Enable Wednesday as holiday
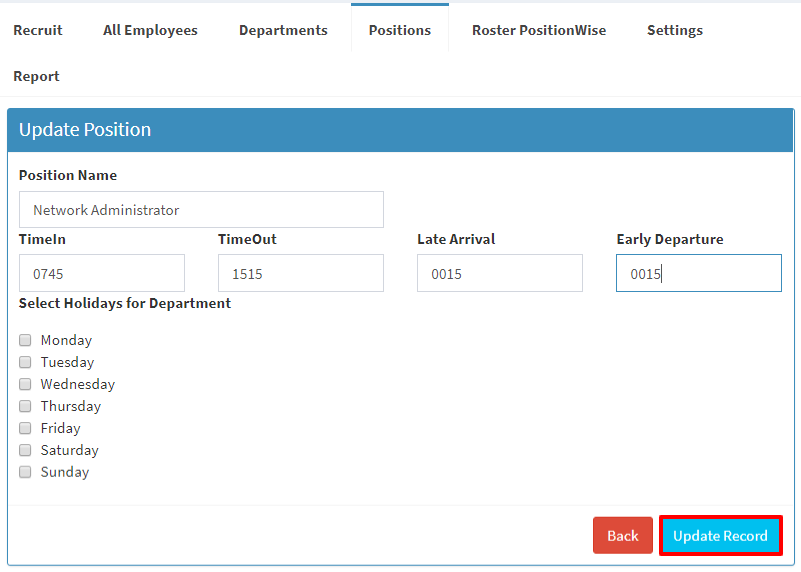 (x=25, y=384)
